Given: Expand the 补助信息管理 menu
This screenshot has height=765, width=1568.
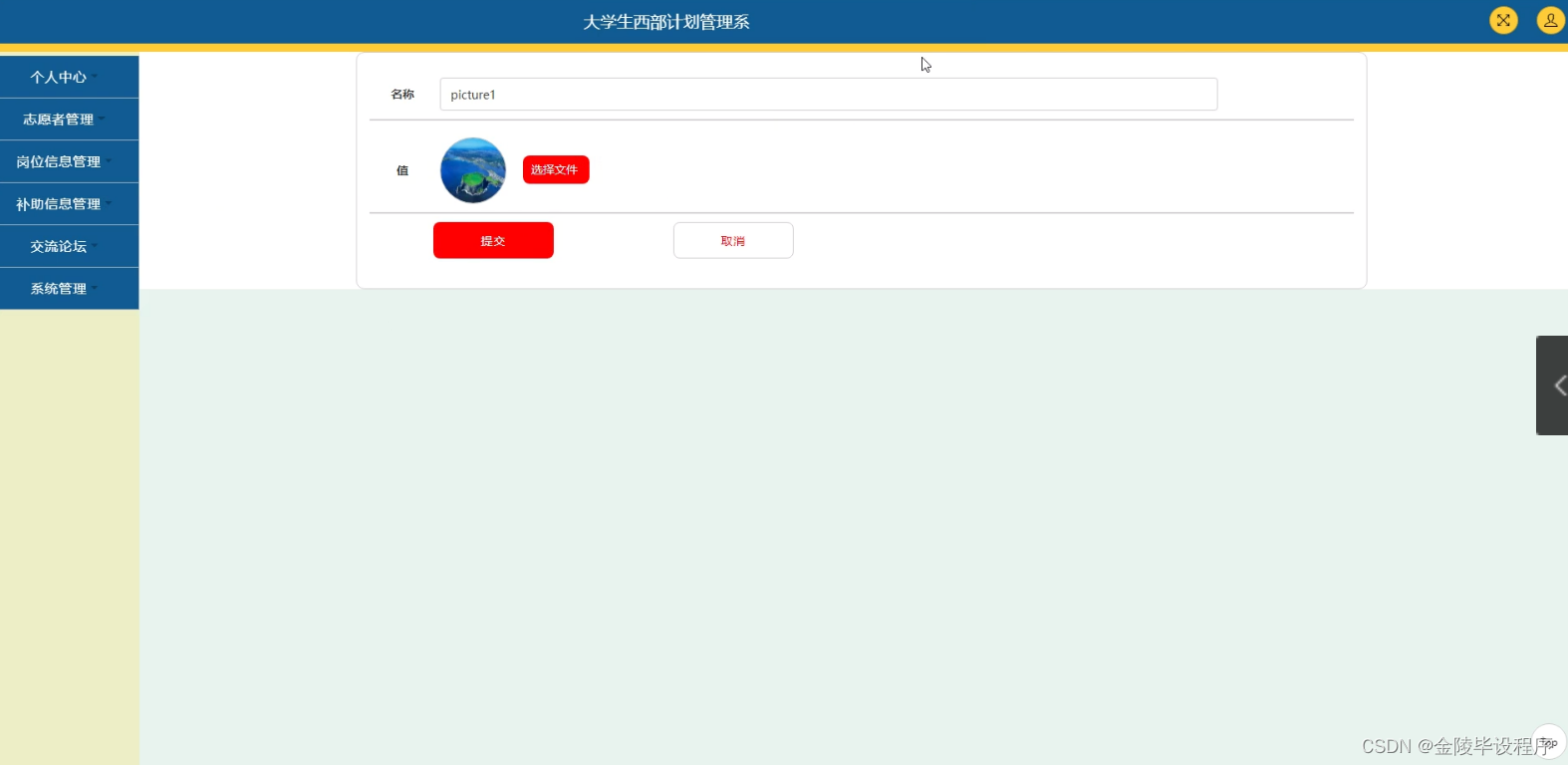Looking at the screenshot, I should coord(69,204).
